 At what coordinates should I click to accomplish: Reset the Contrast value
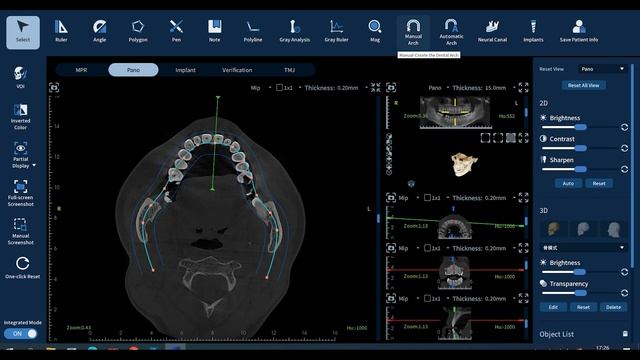pos(624,148)
